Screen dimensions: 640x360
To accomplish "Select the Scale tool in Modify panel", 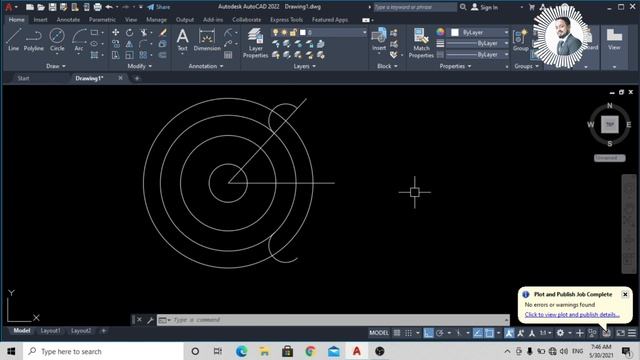I will (x=129, y=55).
